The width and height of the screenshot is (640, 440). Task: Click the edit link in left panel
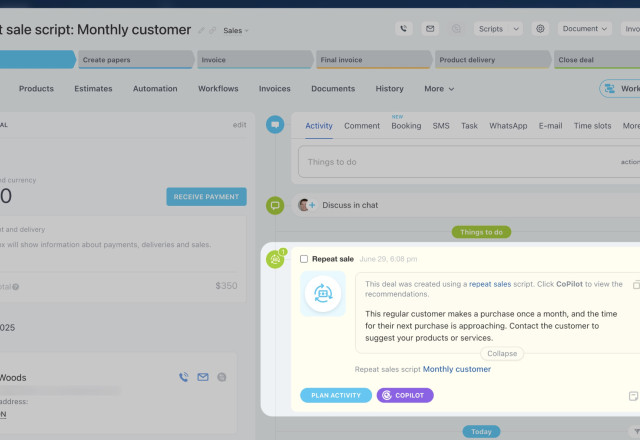(x=240, y=125)
